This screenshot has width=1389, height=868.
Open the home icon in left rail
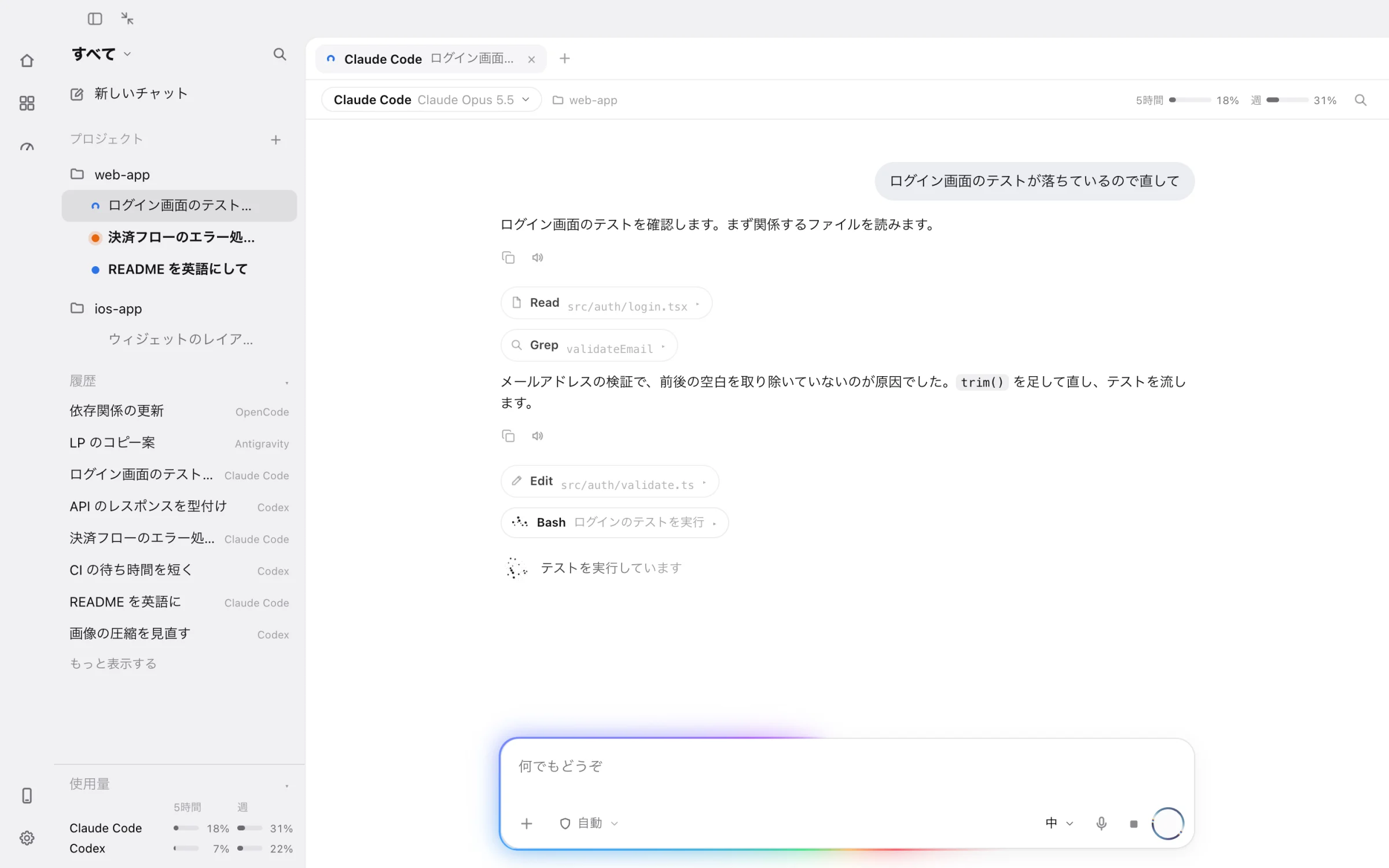coord(27,60)
